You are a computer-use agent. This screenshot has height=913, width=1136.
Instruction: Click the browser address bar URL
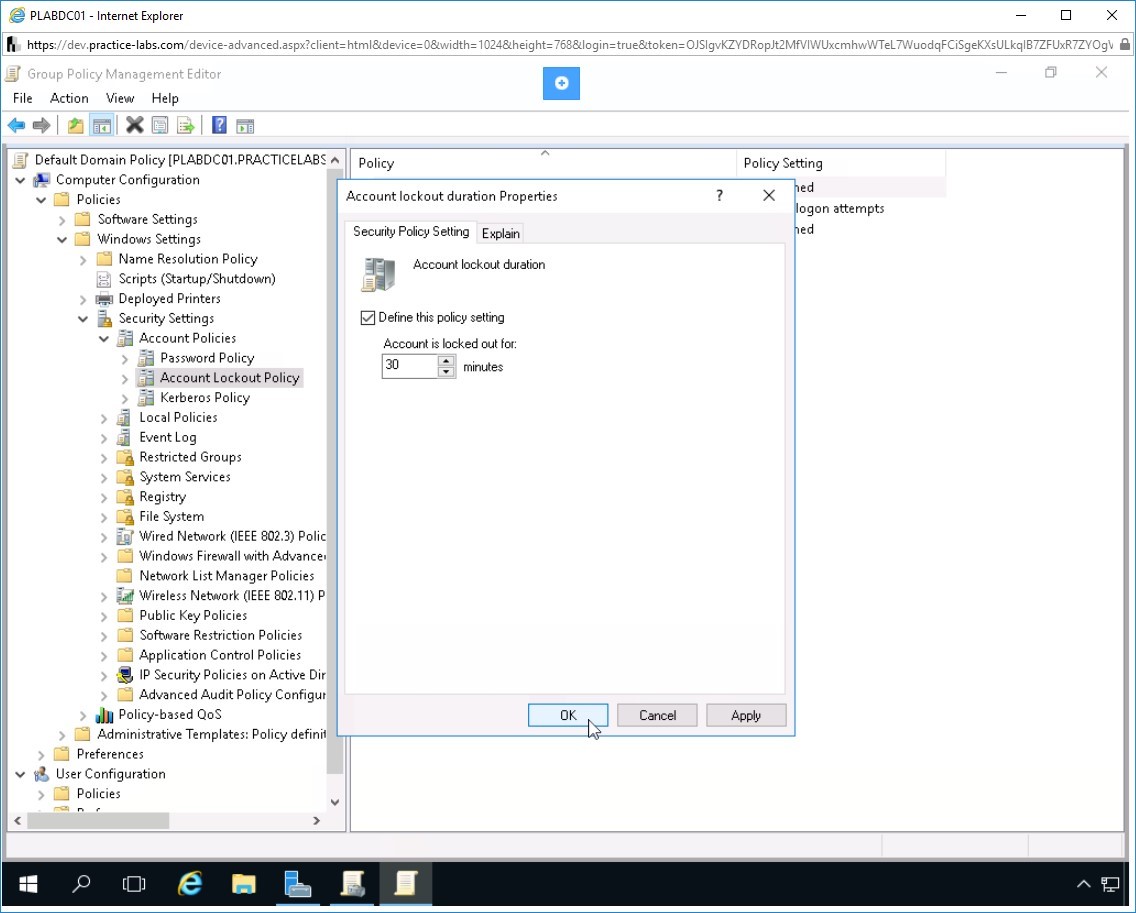569,45
